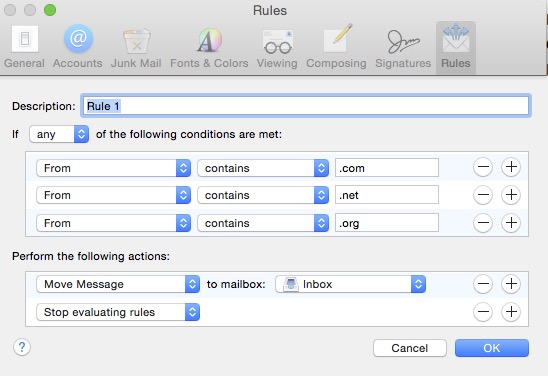Click the Cancel button
The height and width of the screenshot is (376, 548).
click(410, 348)
